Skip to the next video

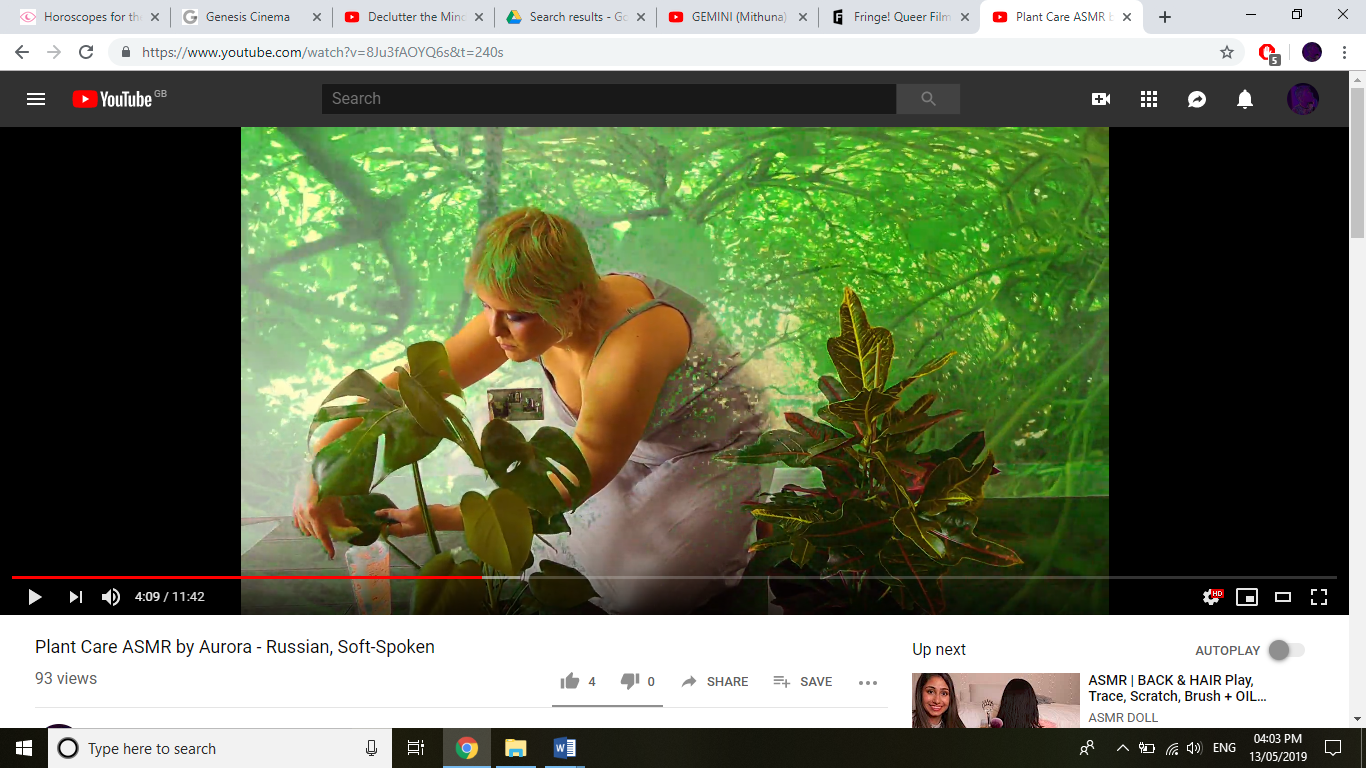pos(75,597)
